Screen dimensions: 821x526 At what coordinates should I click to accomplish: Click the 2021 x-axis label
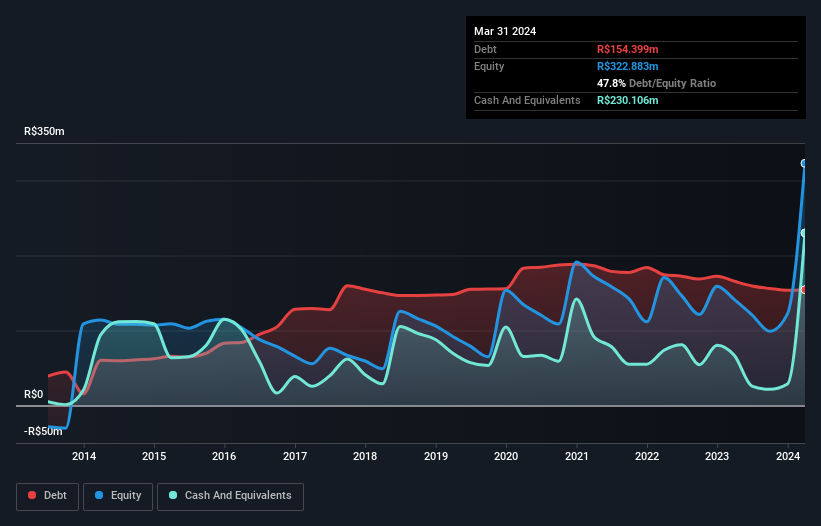click(576, 456)
